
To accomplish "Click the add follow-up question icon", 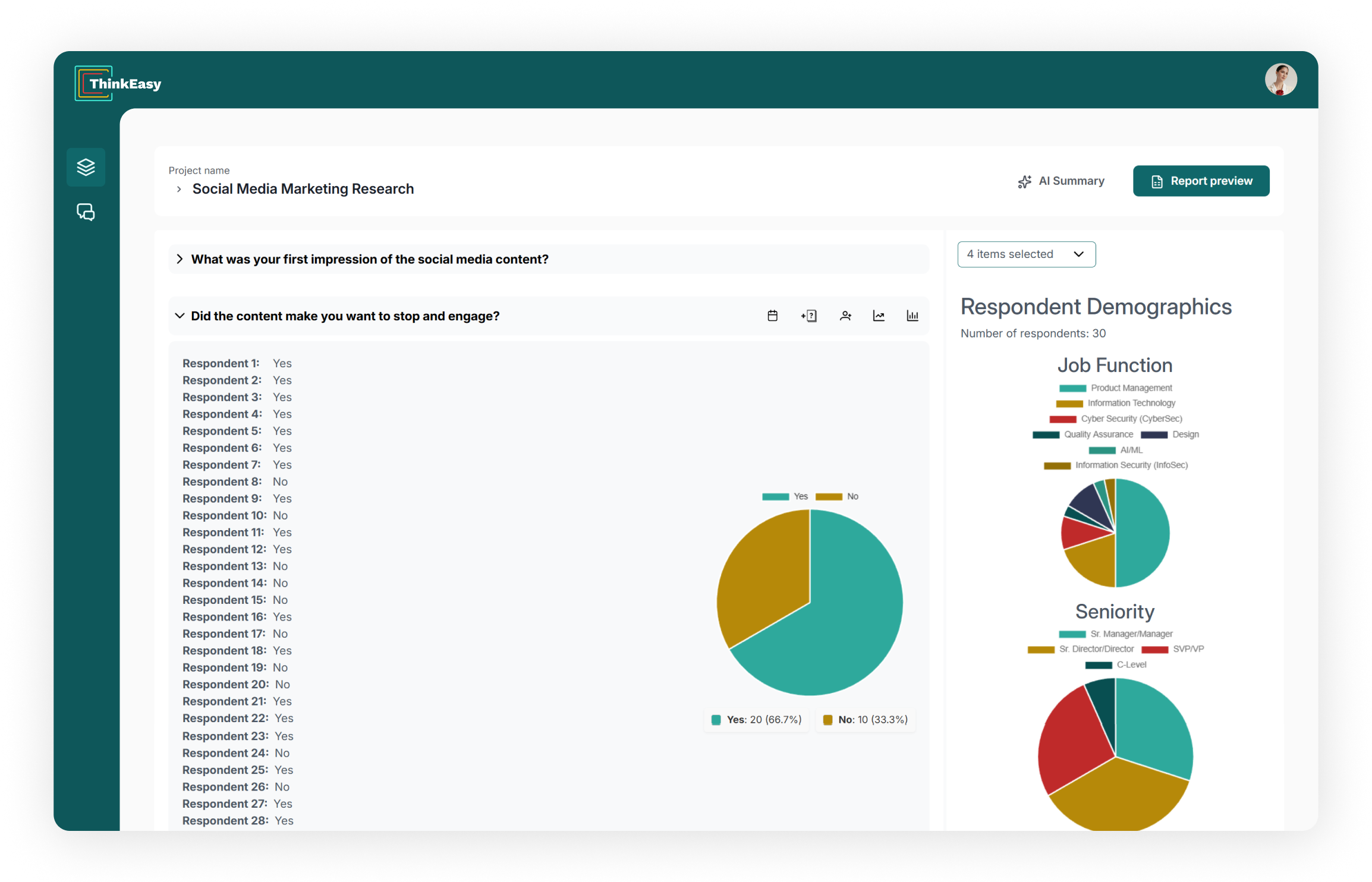I will (x=808, y=316).
